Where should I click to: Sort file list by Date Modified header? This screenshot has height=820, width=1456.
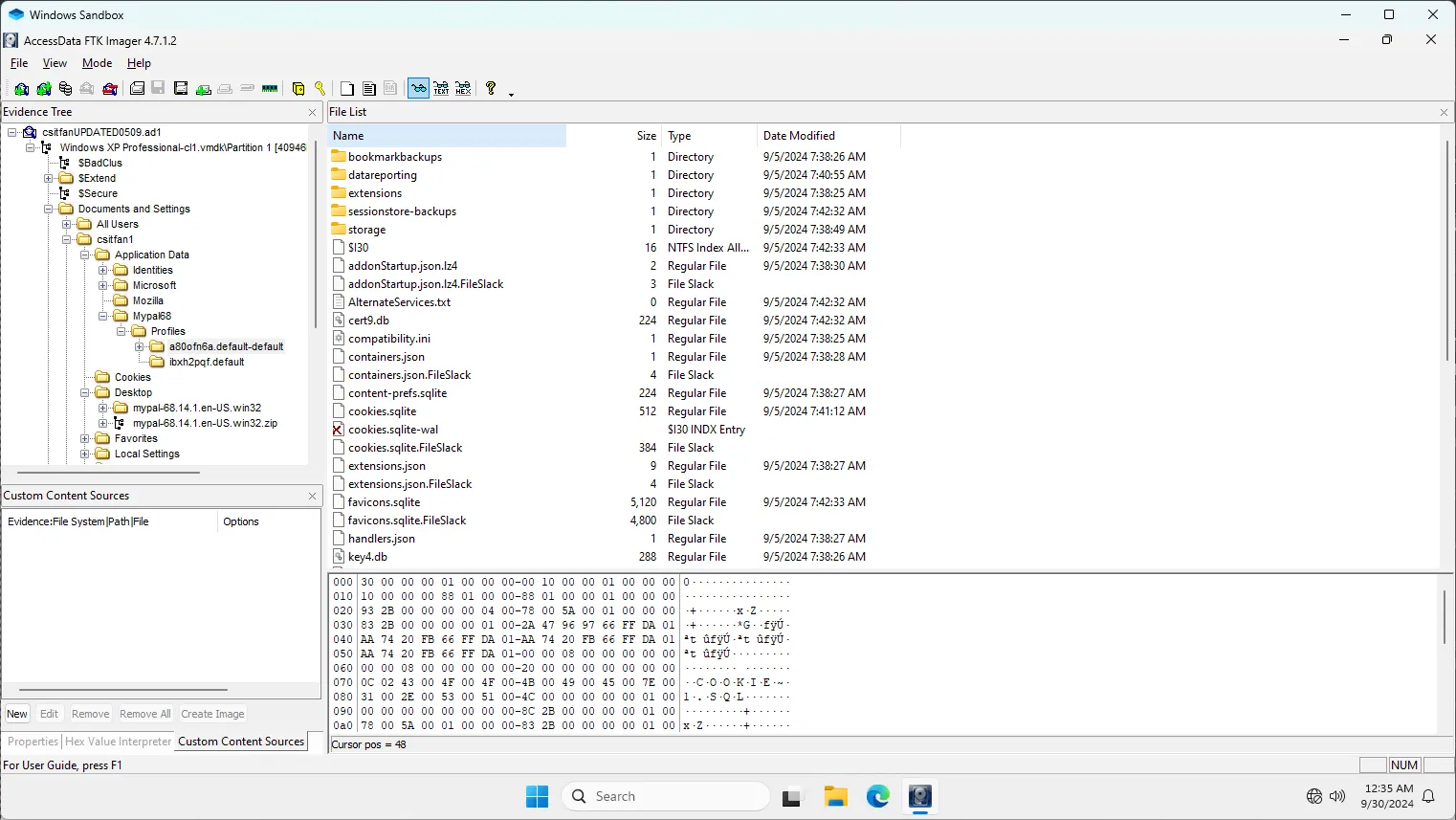pyautogui.click(x=828, y=136)
